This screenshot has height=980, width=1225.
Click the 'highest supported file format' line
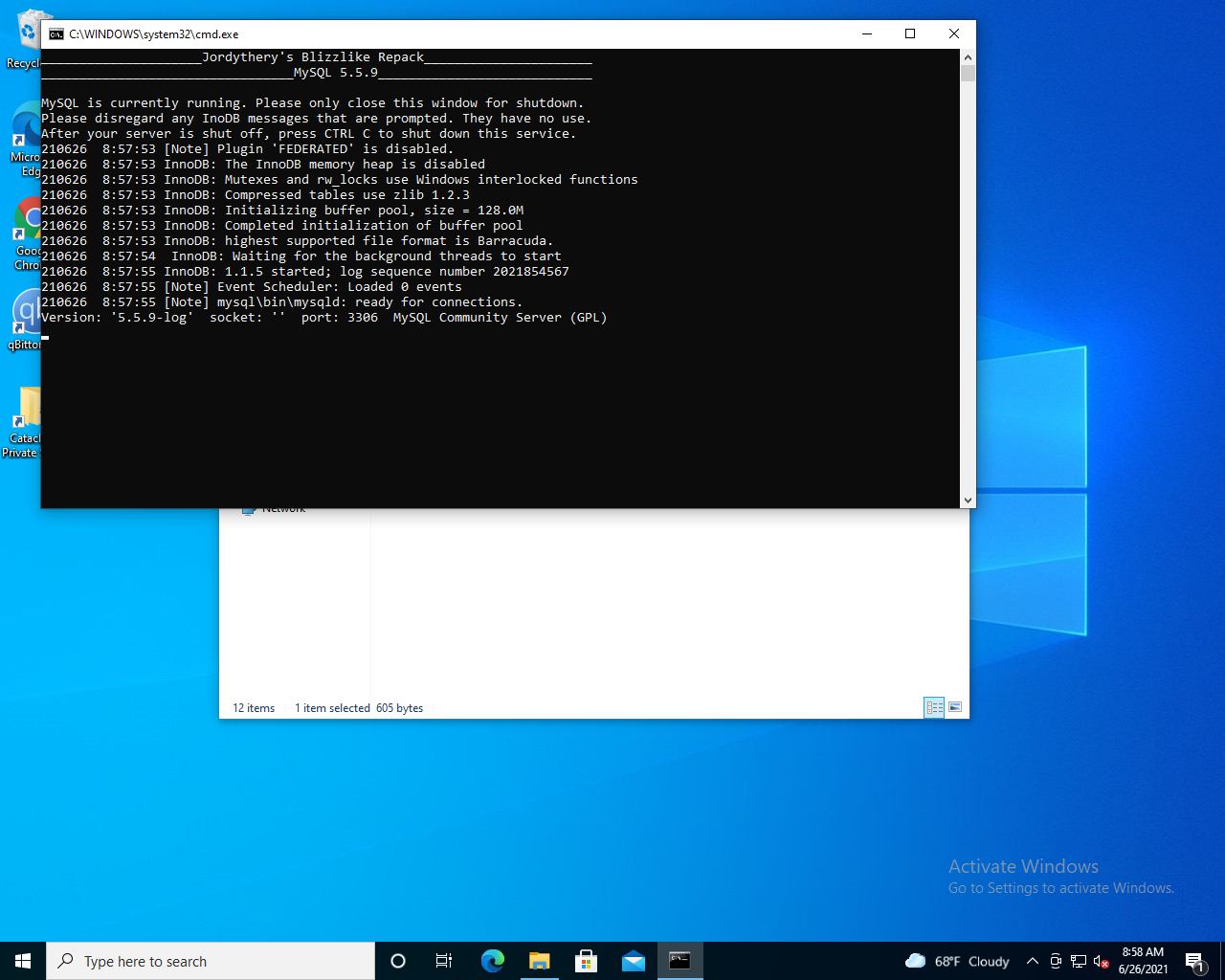click(298, 240)
